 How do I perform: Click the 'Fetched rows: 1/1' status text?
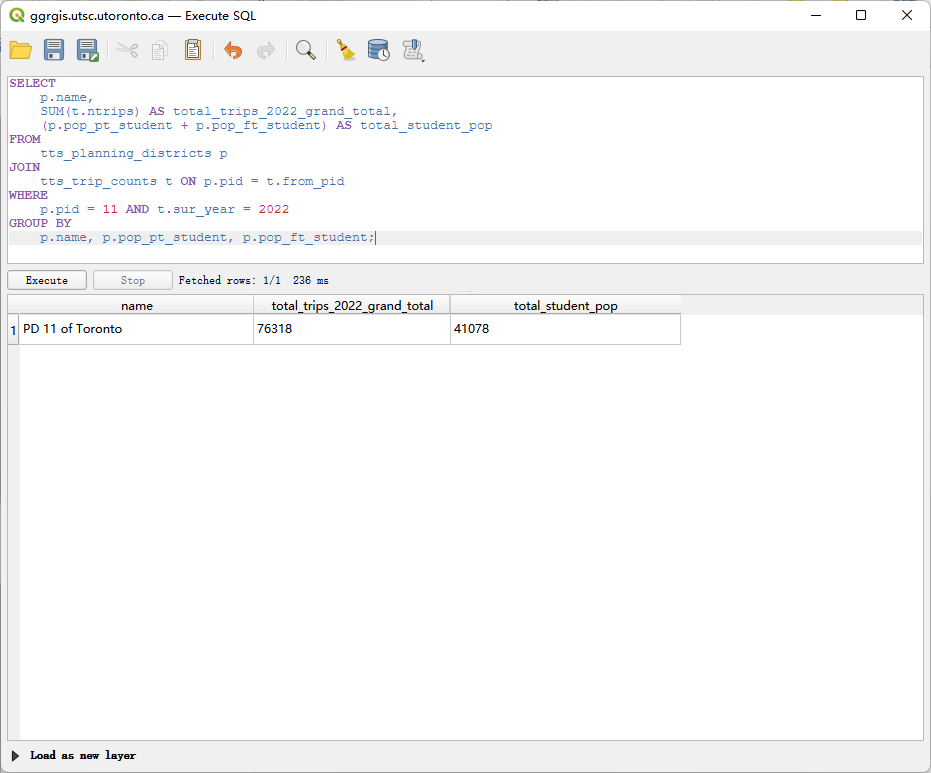230,280
